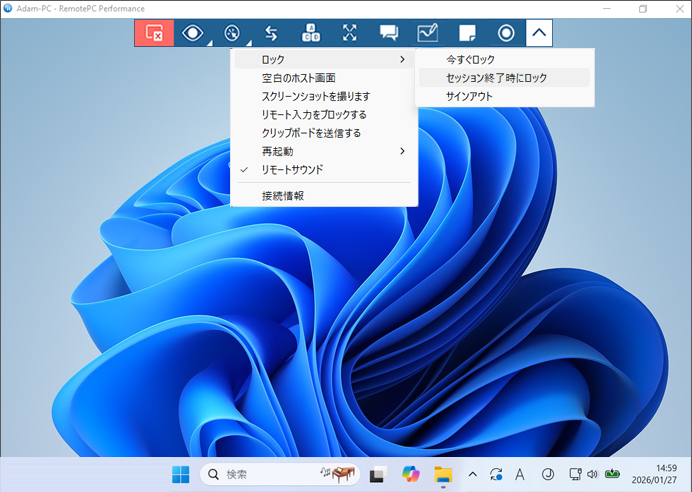
Task: Select サインアウト in the submenu
Action: pyautogui.click(x=504, y=96)
